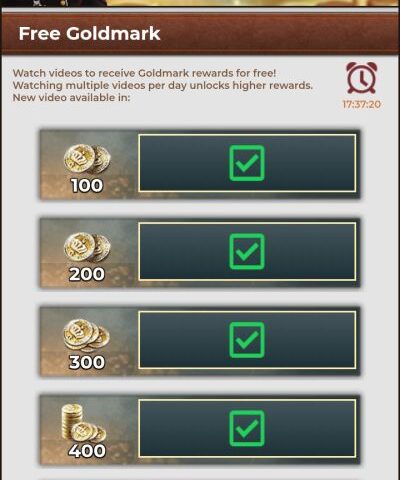Click the green checkmark for 100 reward

point(247,163)
